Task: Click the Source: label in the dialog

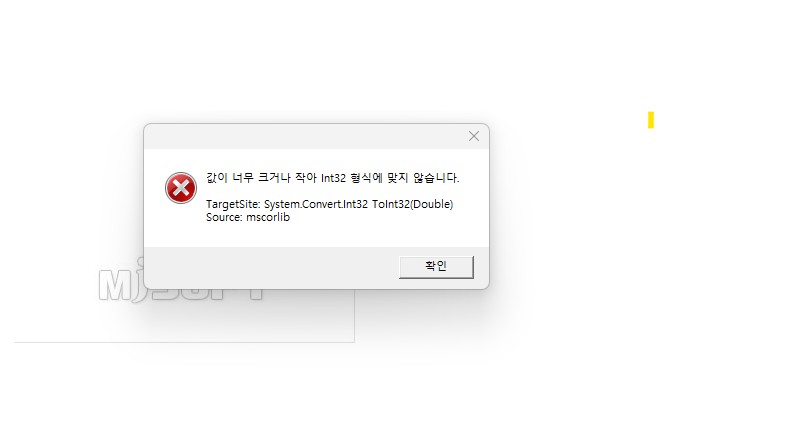Action: [x=224, y=217]
